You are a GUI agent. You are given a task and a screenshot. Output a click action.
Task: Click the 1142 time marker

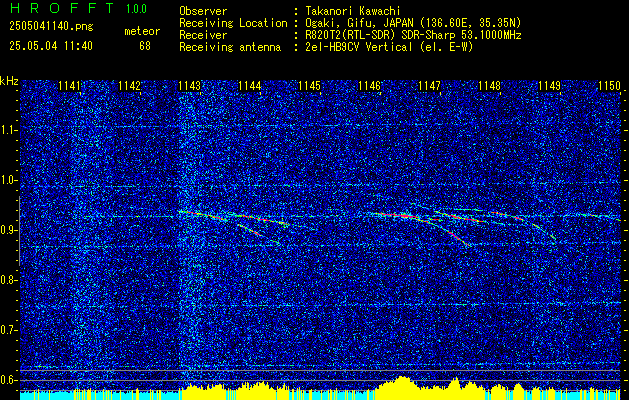pos(130,86)
